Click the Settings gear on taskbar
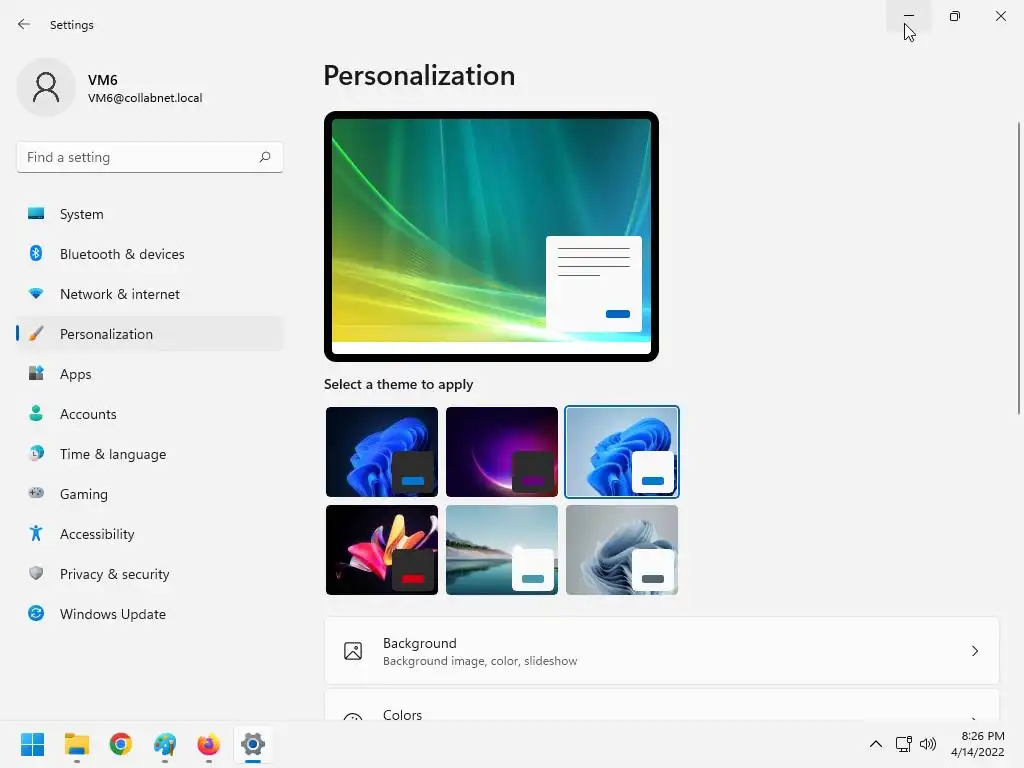 pos(253,744)
